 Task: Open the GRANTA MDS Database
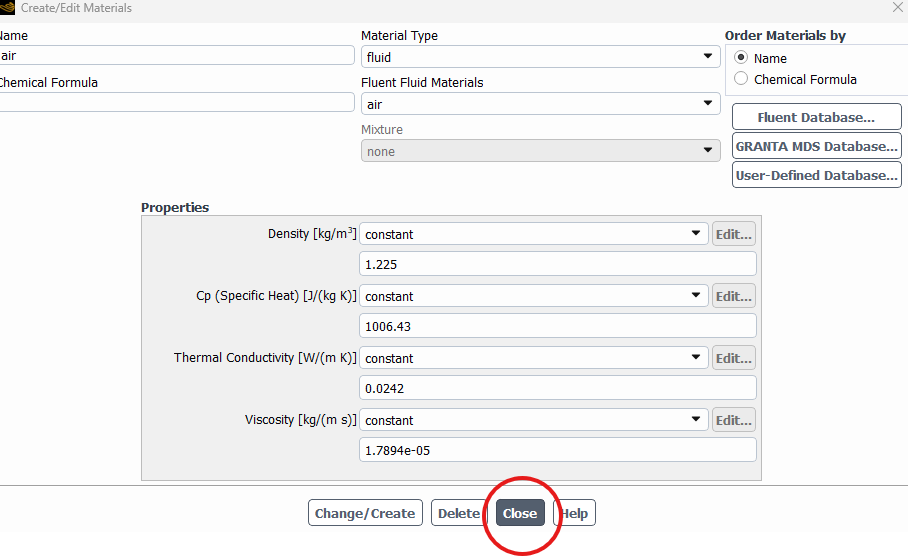tap(817, 146)
